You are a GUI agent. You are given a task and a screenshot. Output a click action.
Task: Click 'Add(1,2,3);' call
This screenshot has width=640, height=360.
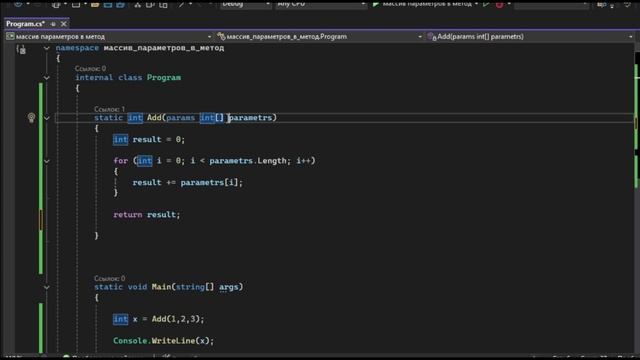click(x=178, y=319)
